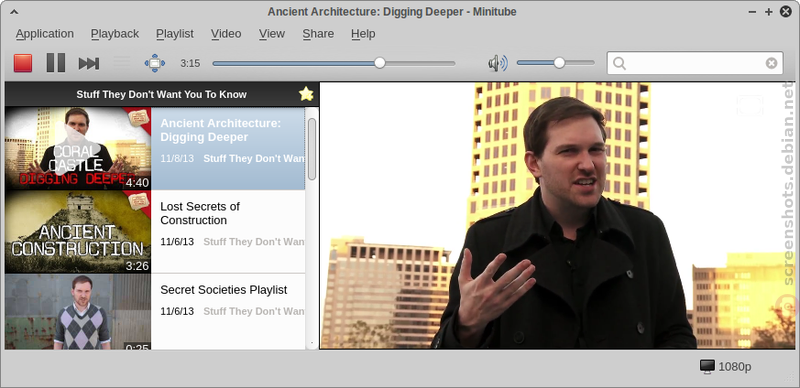Viewport: 800px width, 388px height.
Task: Click the magnifier icon in search field
Action: 619,63
